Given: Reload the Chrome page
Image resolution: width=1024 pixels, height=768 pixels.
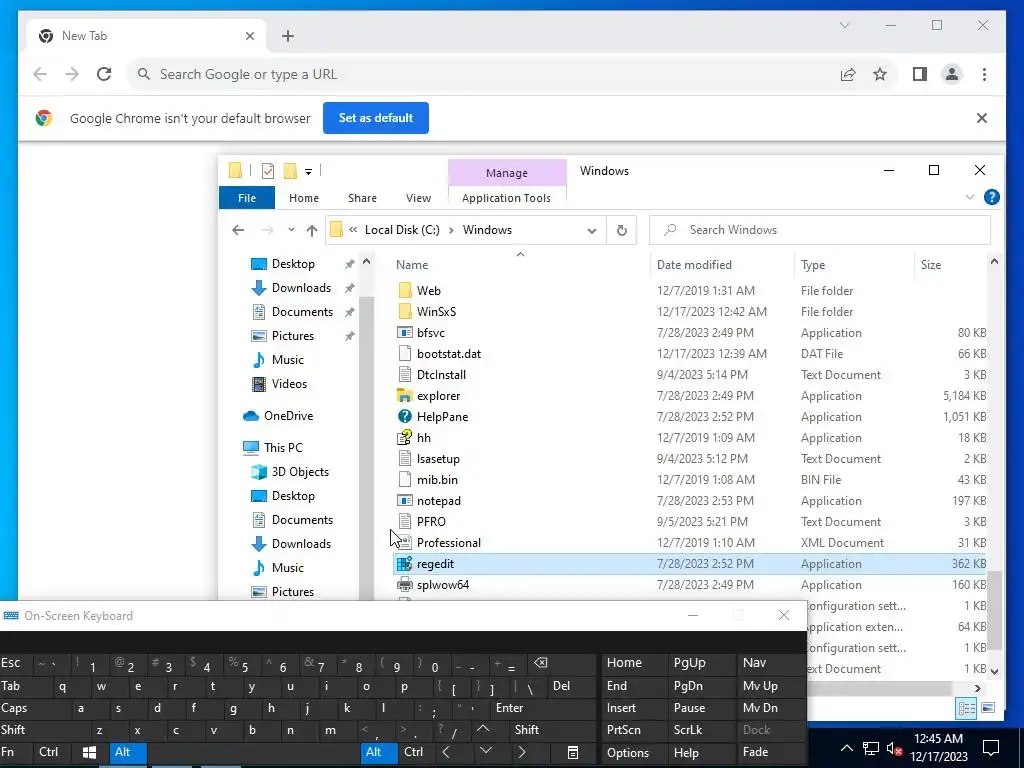Looking at the screenshot, I should point(104,74).
